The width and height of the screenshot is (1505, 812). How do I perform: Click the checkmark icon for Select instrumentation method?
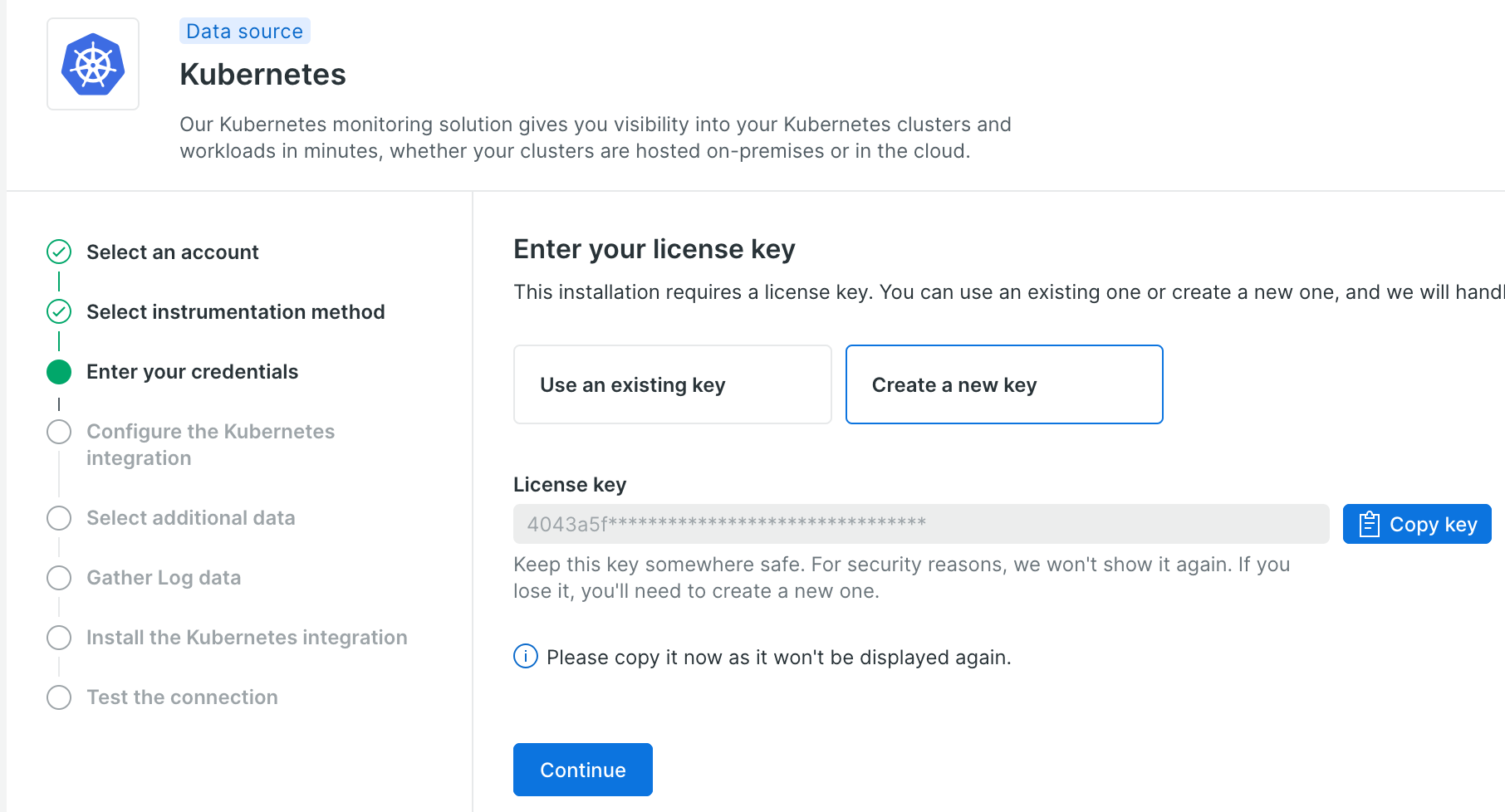pyautogui.click(x=59, y=311)
